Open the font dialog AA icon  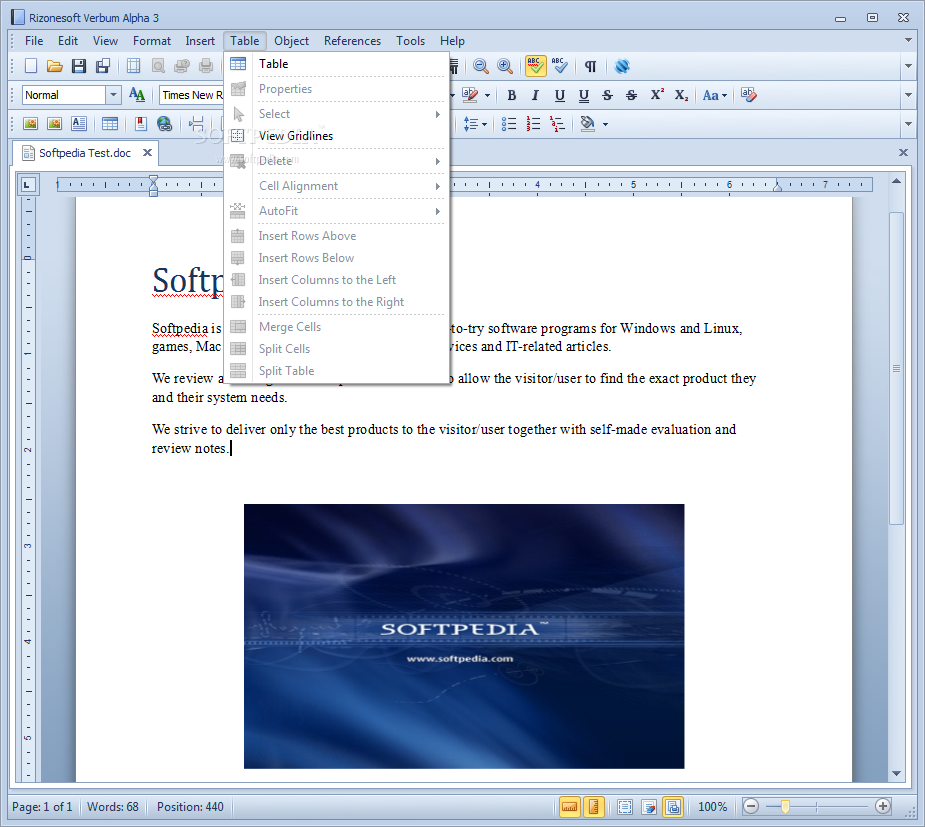coord(137,95)
